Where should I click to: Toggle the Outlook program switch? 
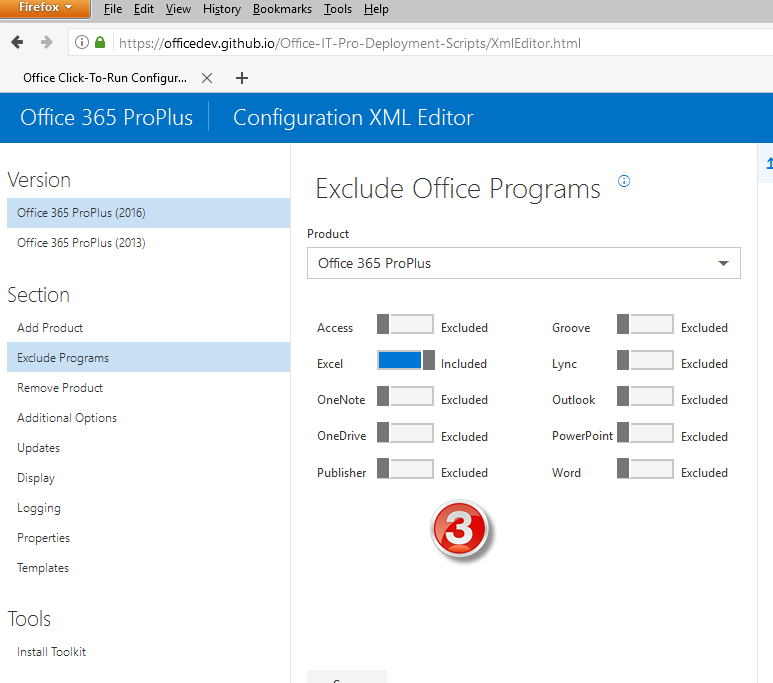pos(645,396)
